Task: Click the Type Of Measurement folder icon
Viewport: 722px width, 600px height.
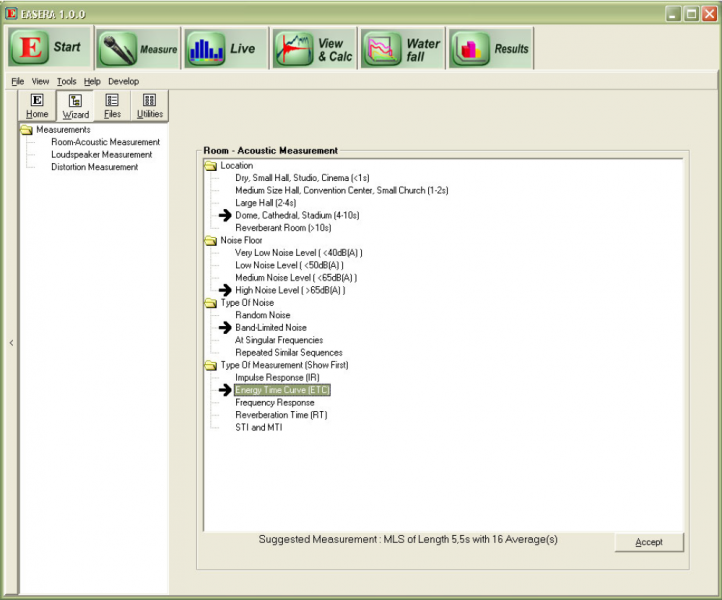Action: coord(211,365)
